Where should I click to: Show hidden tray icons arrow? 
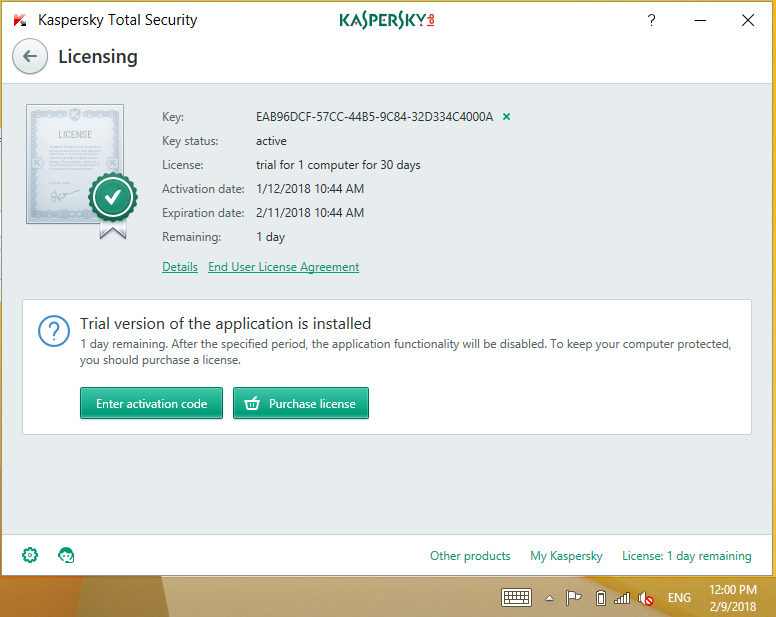coord(549,598)
